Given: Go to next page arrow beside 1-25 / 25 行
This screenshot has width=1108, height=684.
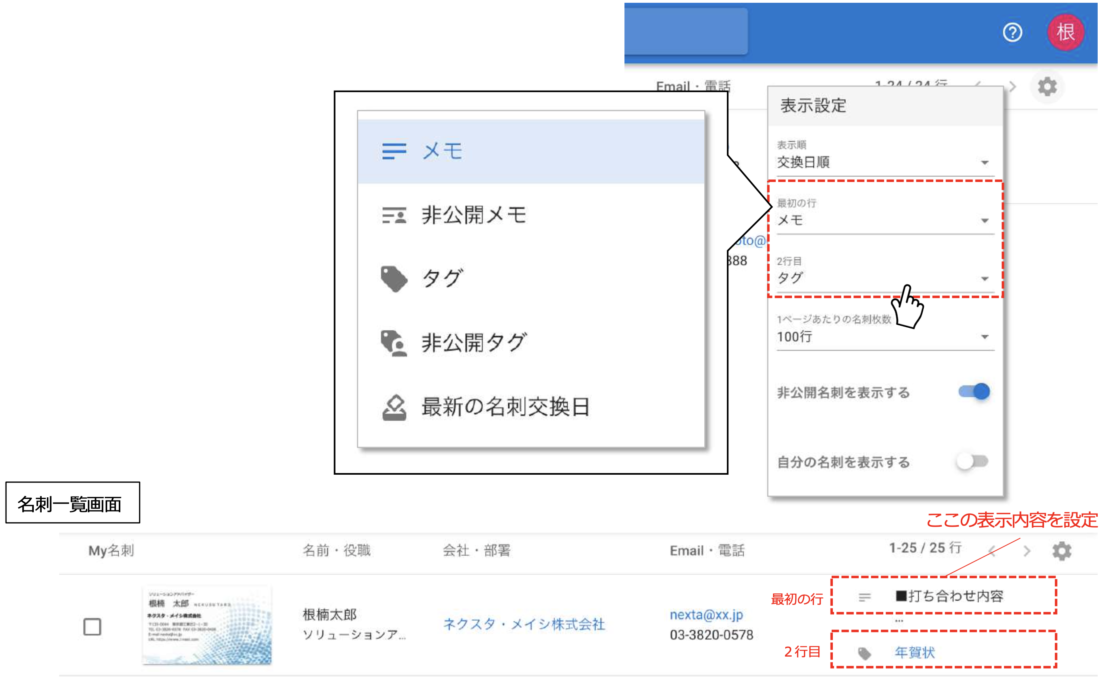Looking at the screenshot, I should [1027, 550].
